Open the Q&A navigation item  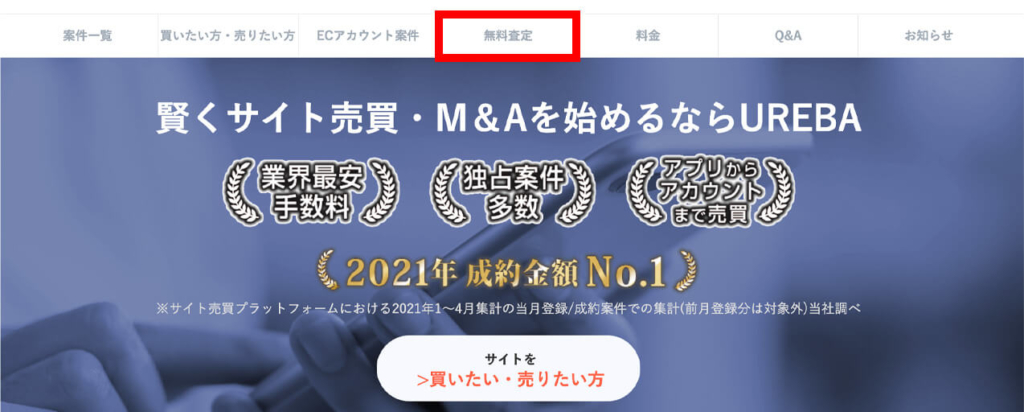coord(788,36)
